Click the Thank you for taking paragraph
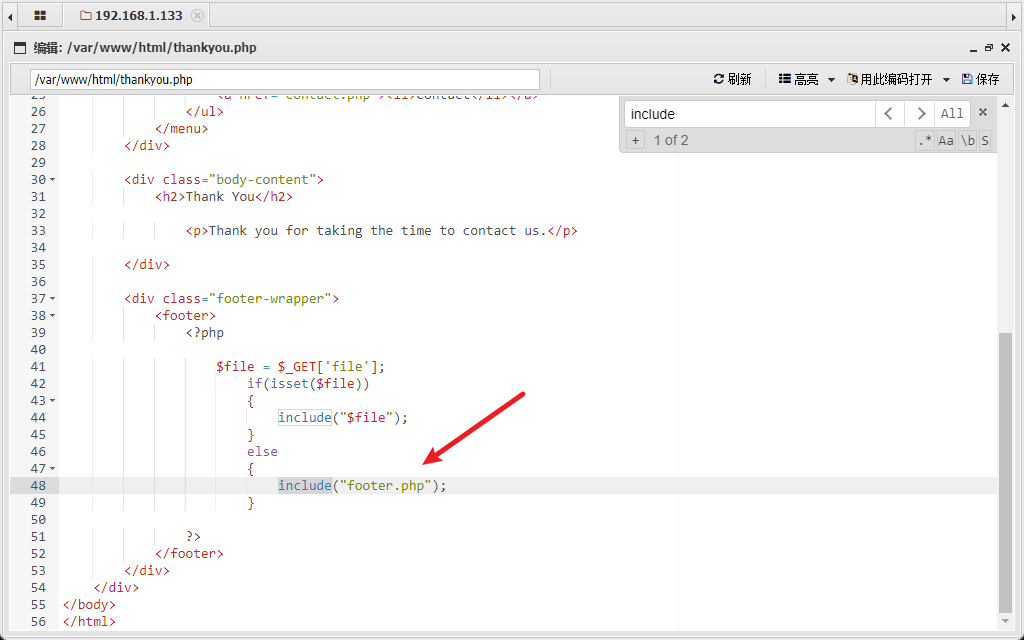 [381, 231]
